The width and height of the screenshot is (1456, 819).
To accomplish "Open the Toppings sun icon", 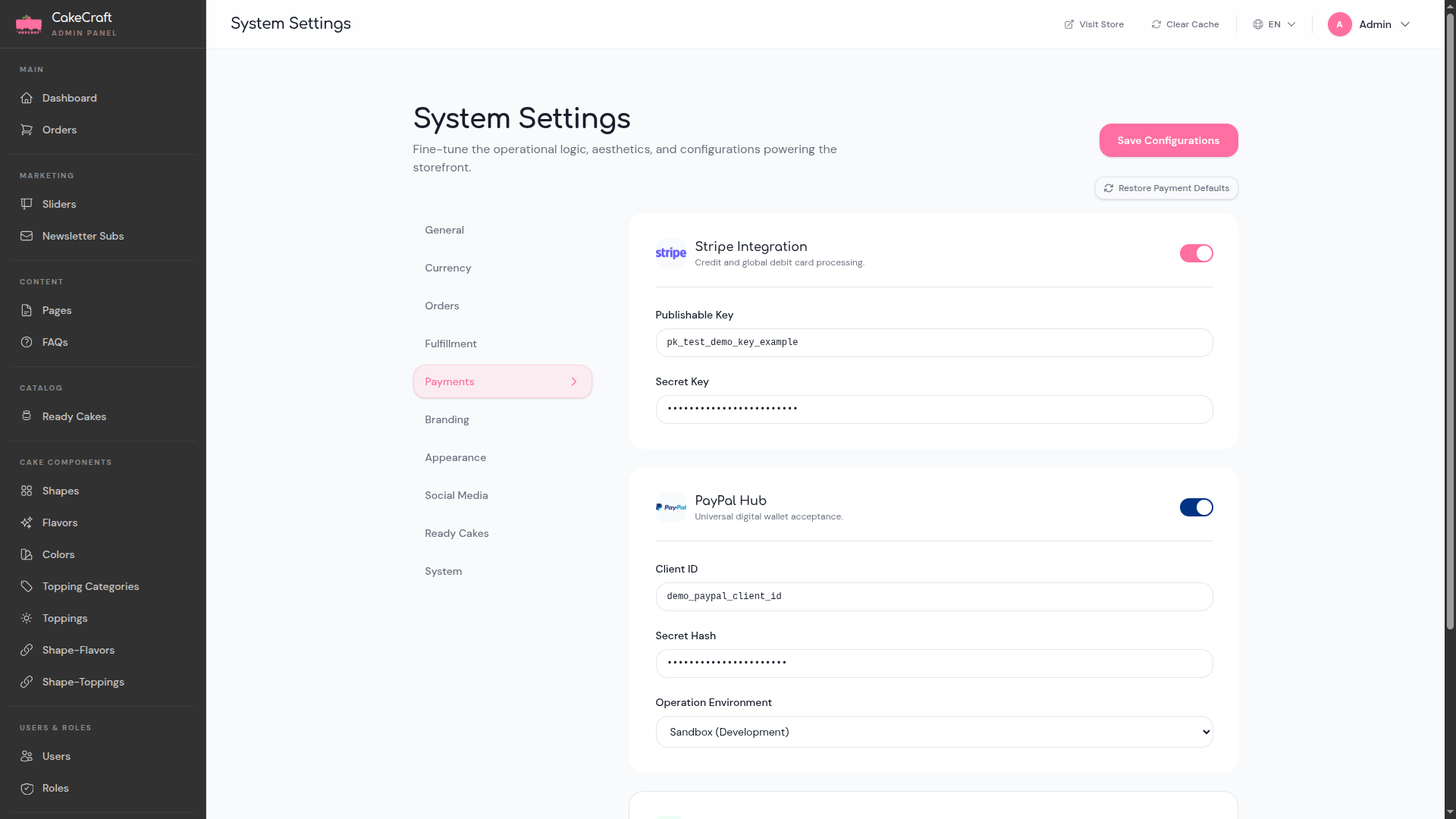I will (x=27, y=618).
